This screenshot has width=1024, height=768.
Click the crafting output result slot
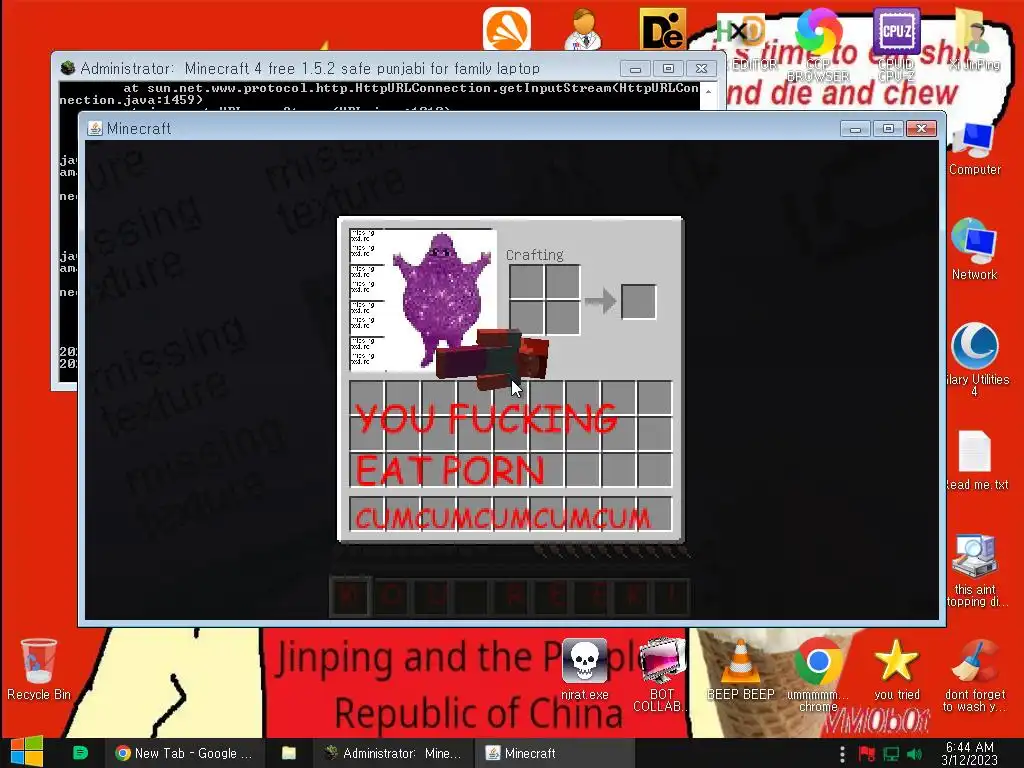tap(639, 302)
